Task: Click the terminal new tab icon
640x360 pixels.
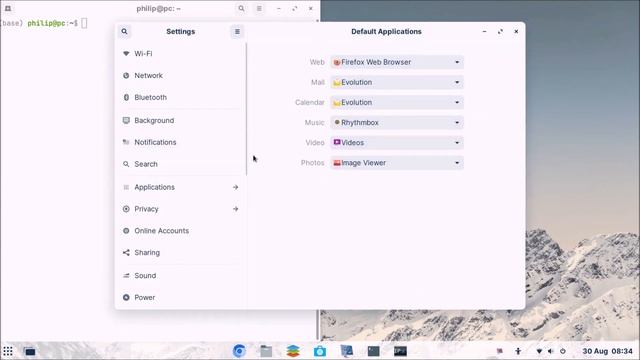Action: [8, 8]
